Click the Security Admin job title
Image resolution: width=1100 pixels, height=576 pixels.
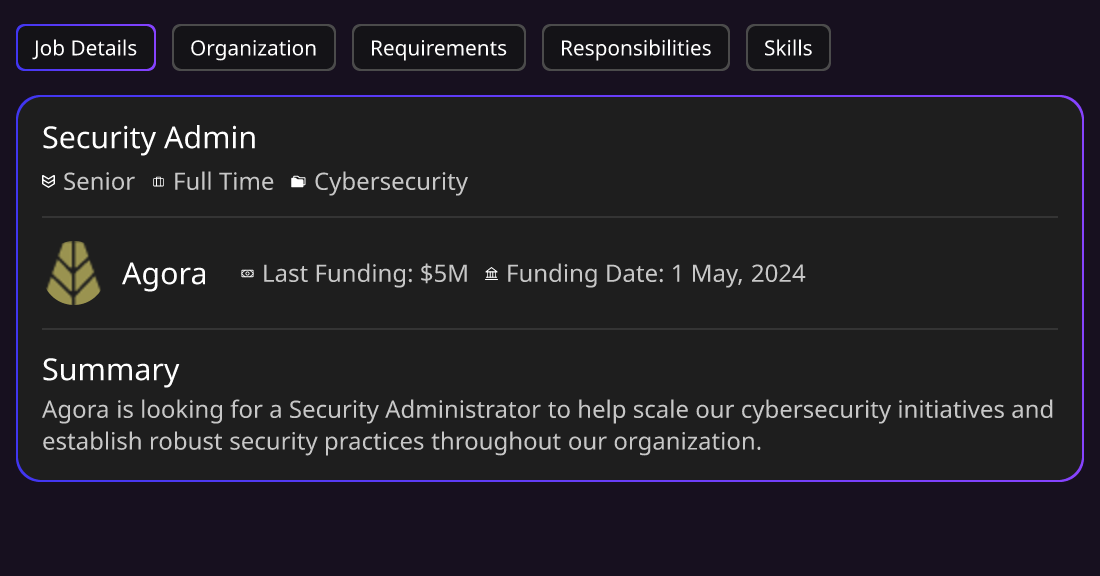coord(149,138)
